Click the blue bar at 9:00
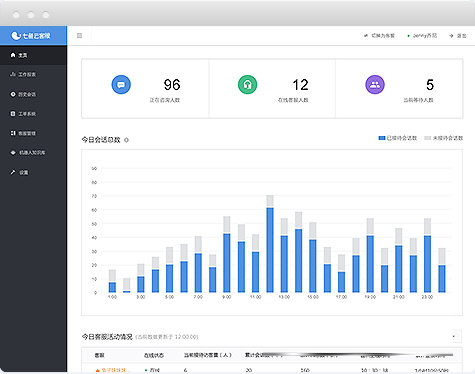This screenshot has width=475, height=374. pyautogui.click(x=227, y=263)
